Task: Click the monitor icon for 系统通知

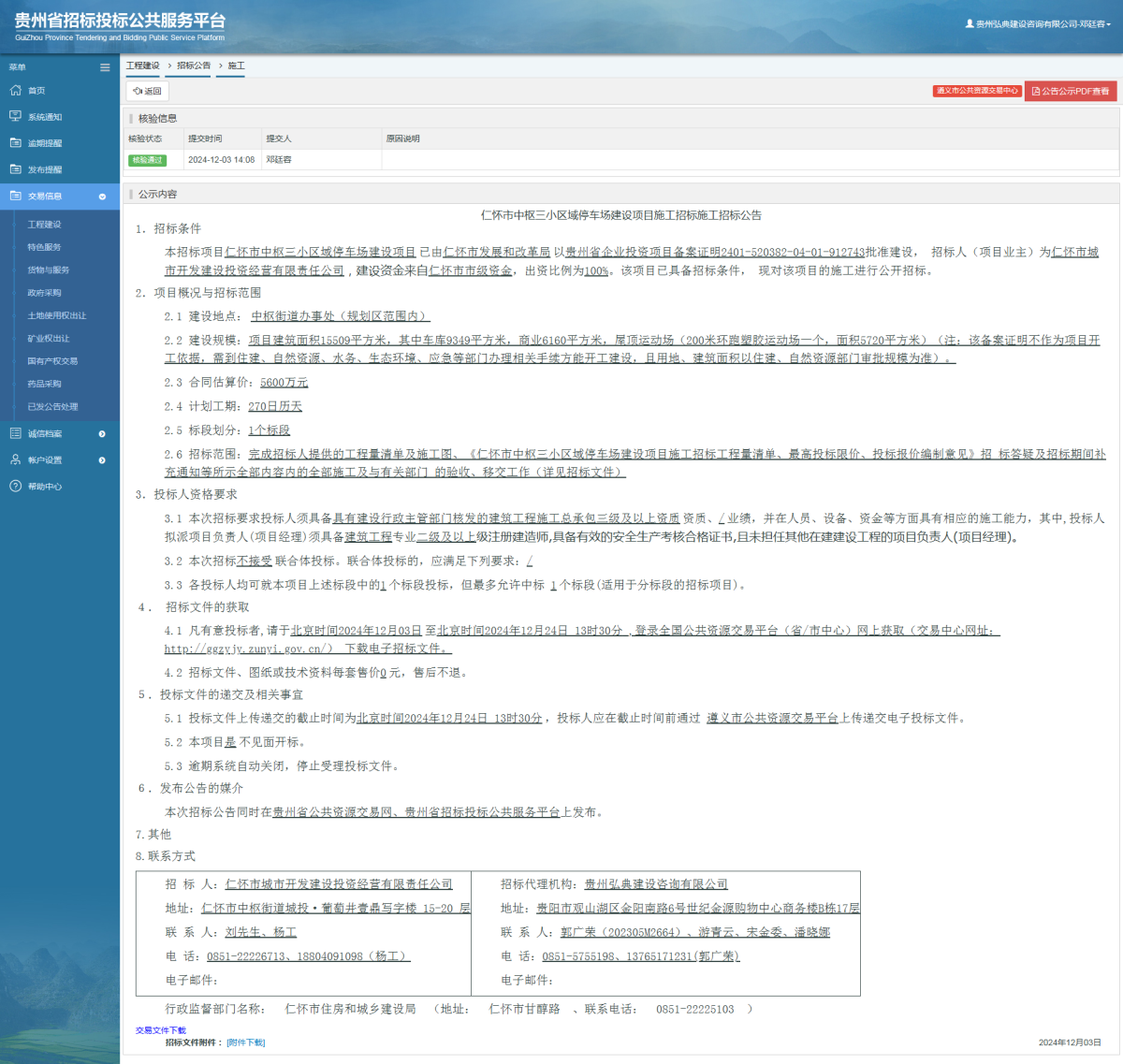Action: (15, 117)
